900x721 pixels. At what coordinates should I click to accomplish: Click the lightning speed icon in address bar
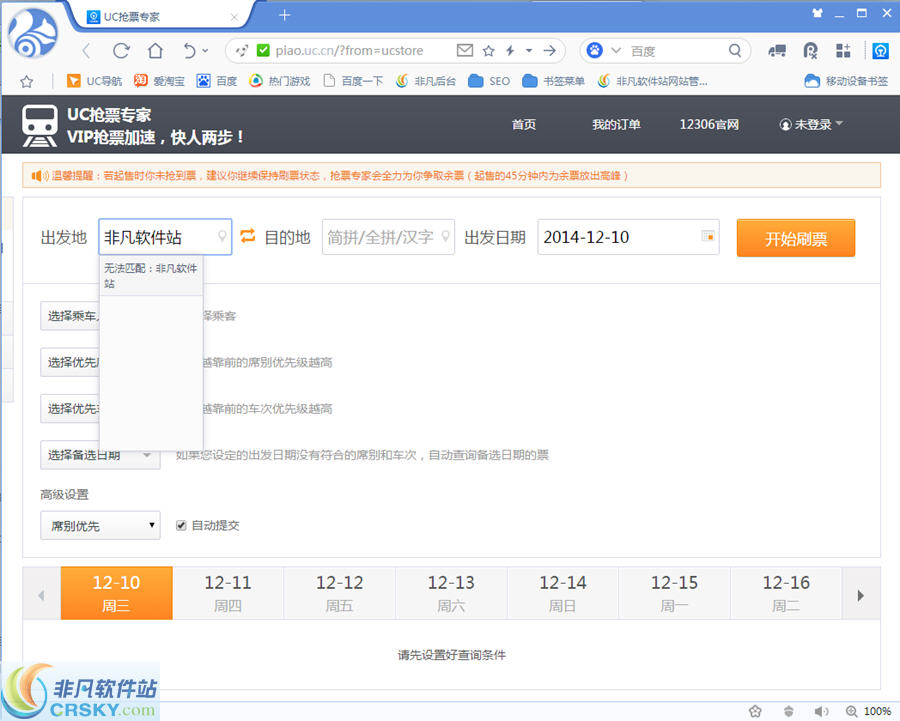click(x=509, y=50)
